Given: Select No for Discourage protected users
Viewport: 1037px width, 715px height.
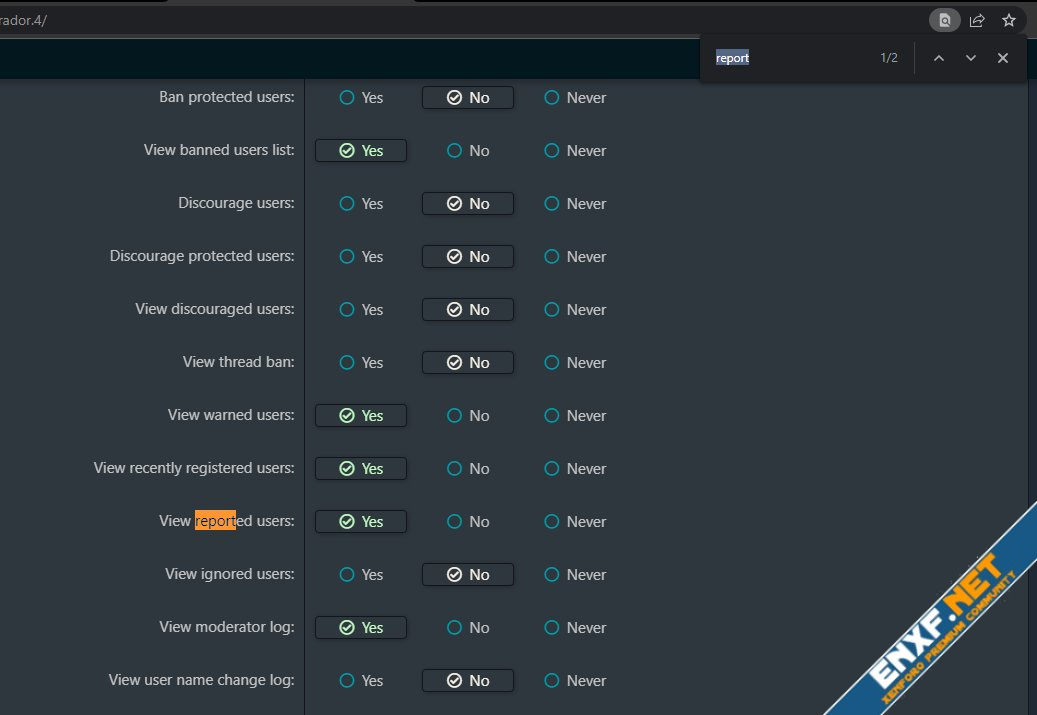Looking at the screenshot, I should 468,257.
